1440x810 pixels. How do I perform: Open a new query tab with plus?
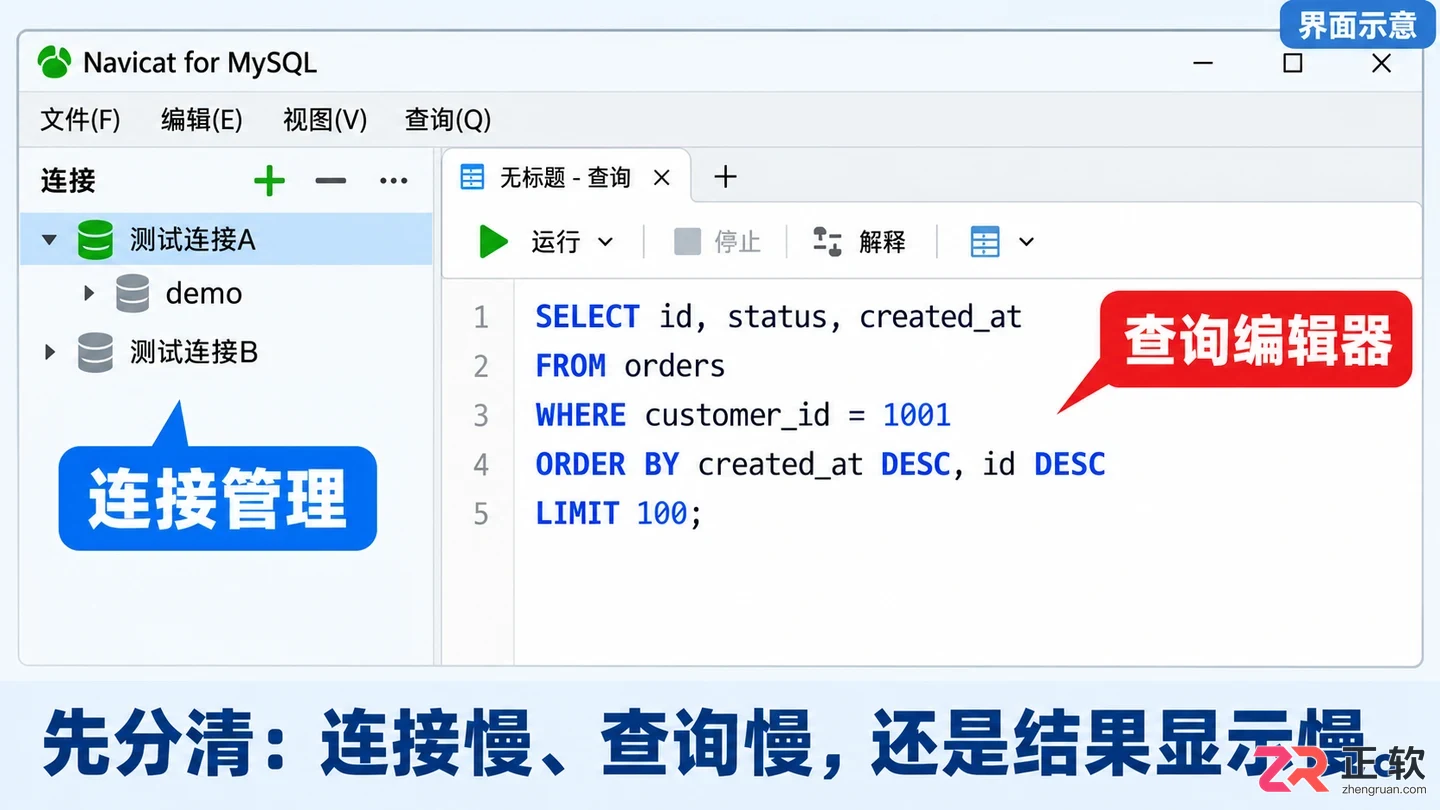(x=725, y=177)
